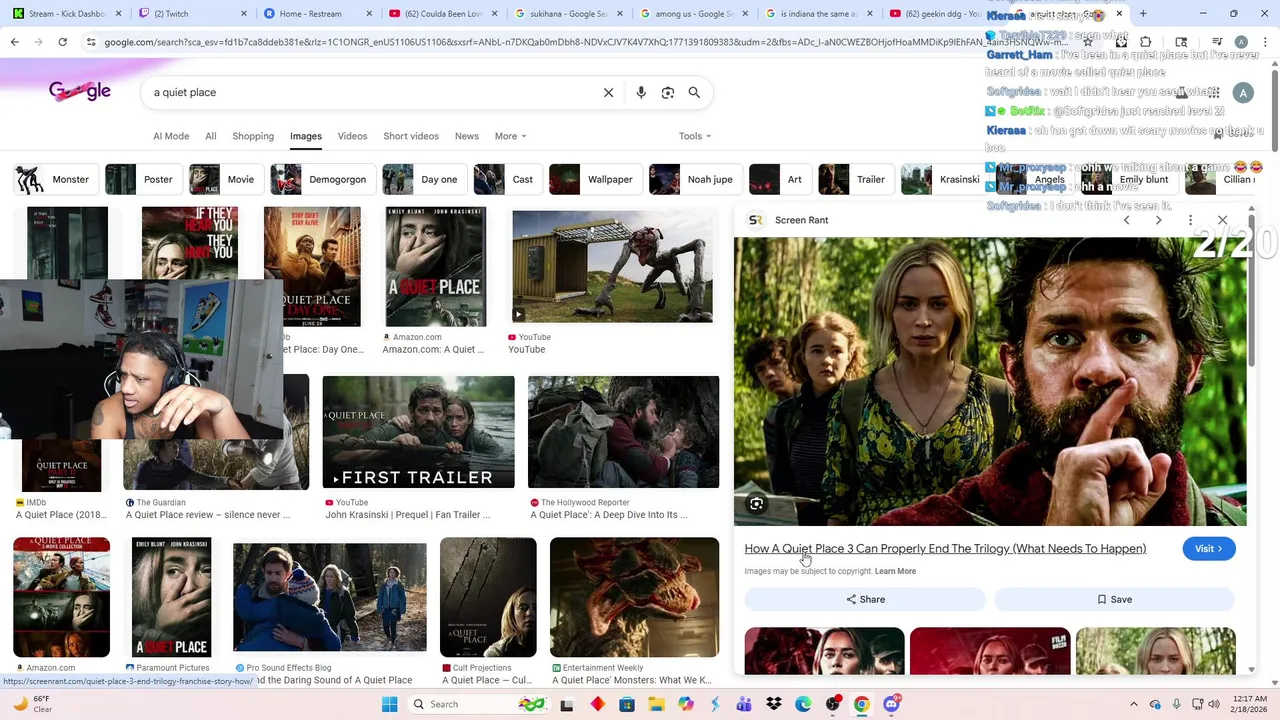The width and height of the screenshot is (1280, 720).
Task: Show next image in preview panel
Action: 1158,220
